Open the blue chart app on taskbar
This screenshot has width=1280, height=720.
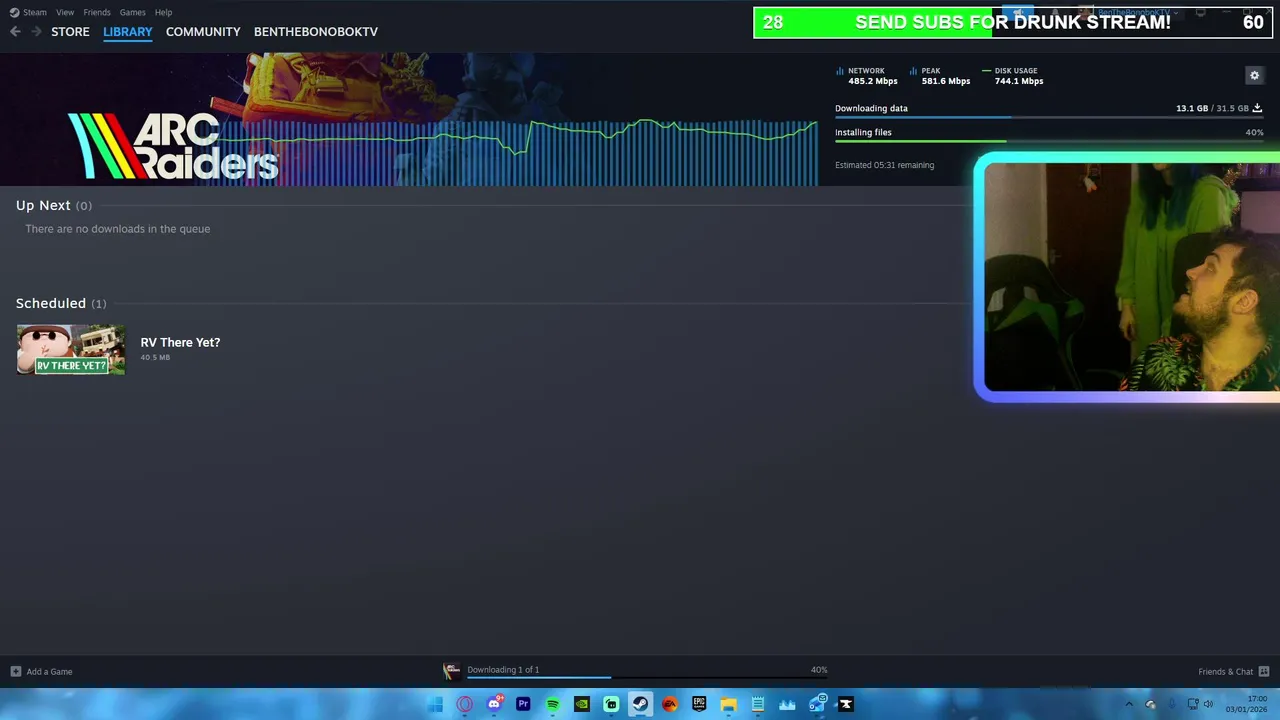click(787, 704)
